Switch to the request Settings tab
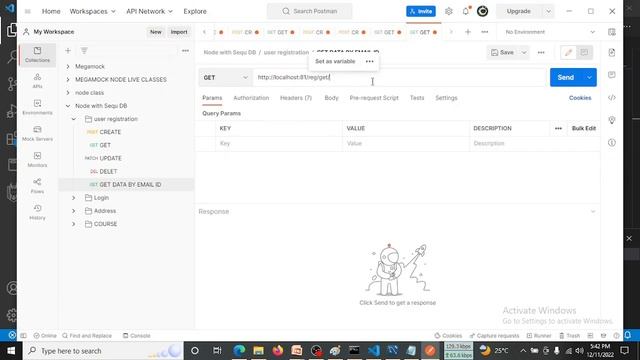The height and width of the screenshot is (360, 640). click(x=446, y=98)
